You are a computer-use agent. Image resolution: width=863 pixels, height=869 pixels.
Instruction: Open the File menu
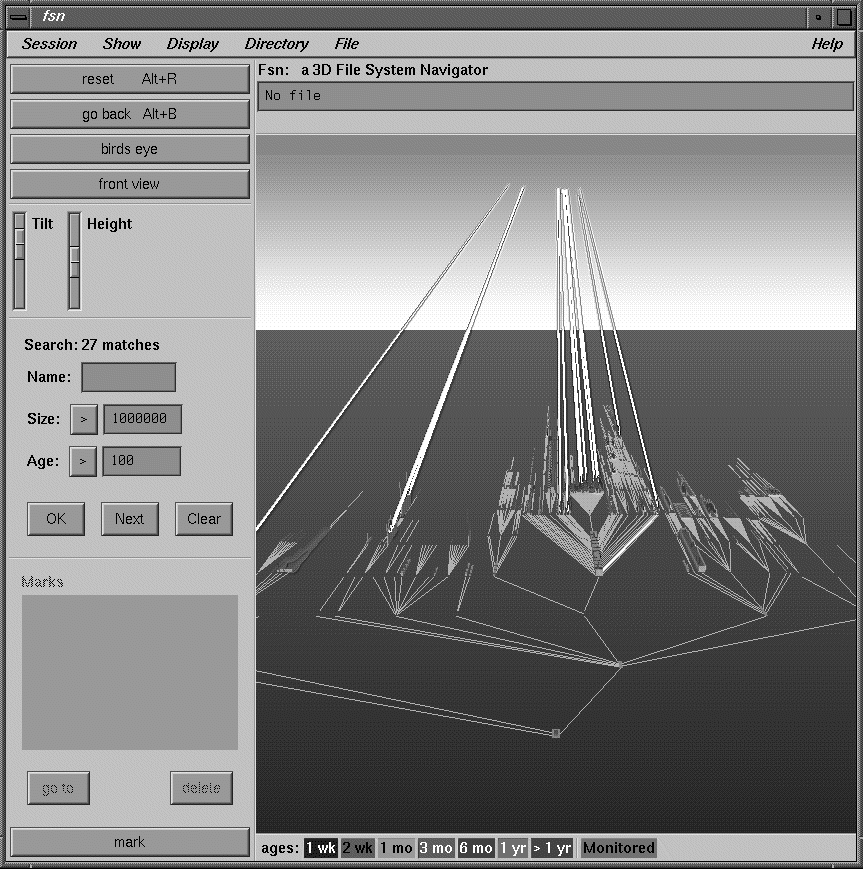(346, 44)
